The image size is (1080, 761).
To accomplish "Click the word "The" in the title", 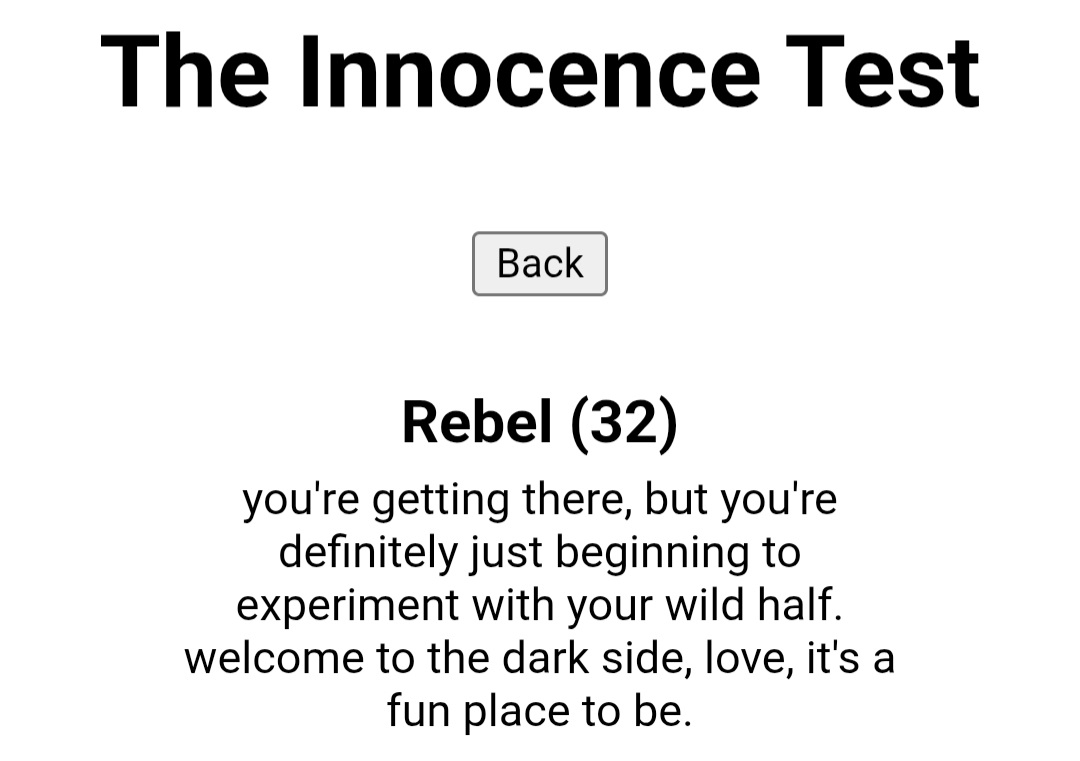I will [x=186, y=72].
